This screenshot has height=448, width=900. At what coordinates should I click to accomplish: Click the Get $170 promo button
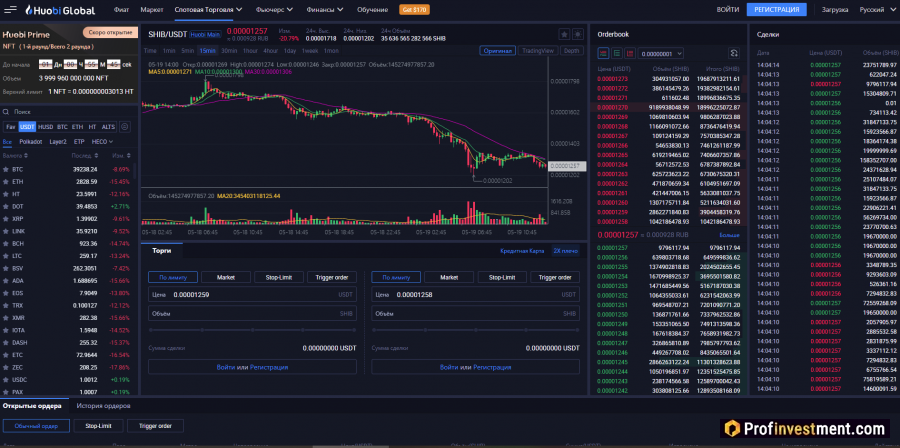414,10
